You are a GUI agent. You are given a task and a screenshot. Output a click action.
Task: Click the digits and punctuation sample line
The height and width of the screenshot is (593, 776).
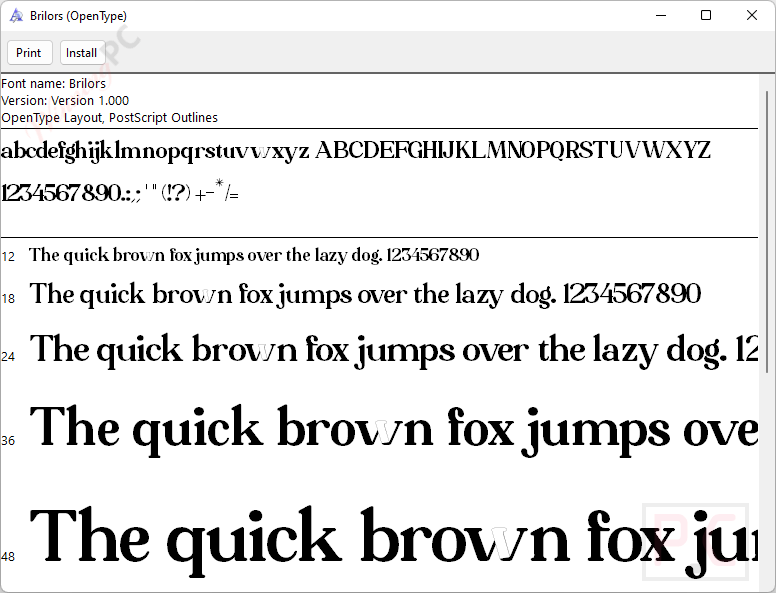pyautogui.click(x=120, y=192)
